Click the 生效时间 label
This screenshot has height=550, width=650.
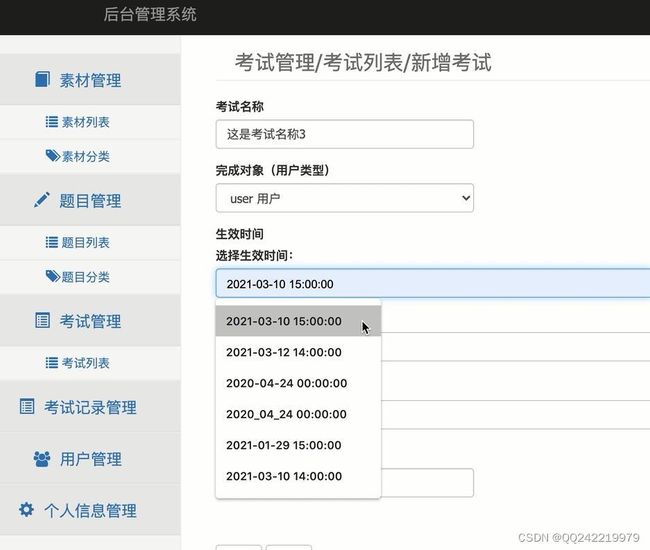coord(240,234)
